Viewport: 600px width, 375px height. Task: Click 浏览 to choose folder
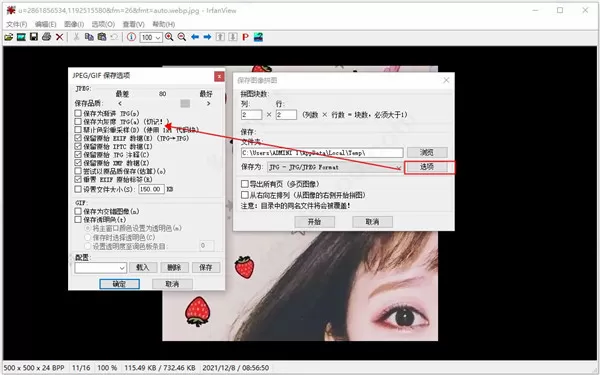[427, 152]
